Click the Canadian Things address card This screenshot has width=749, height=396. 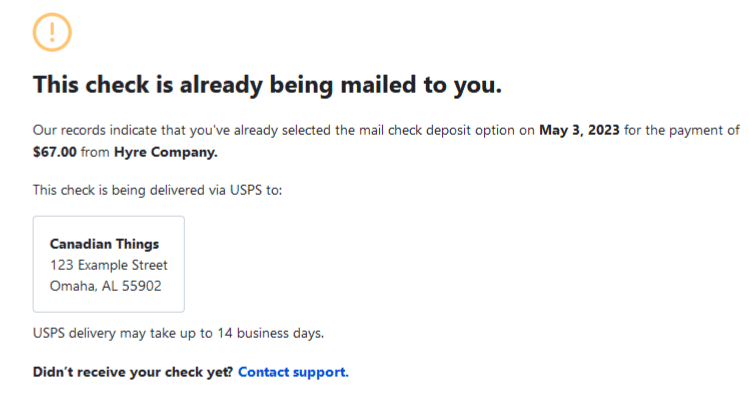(108, 264)
